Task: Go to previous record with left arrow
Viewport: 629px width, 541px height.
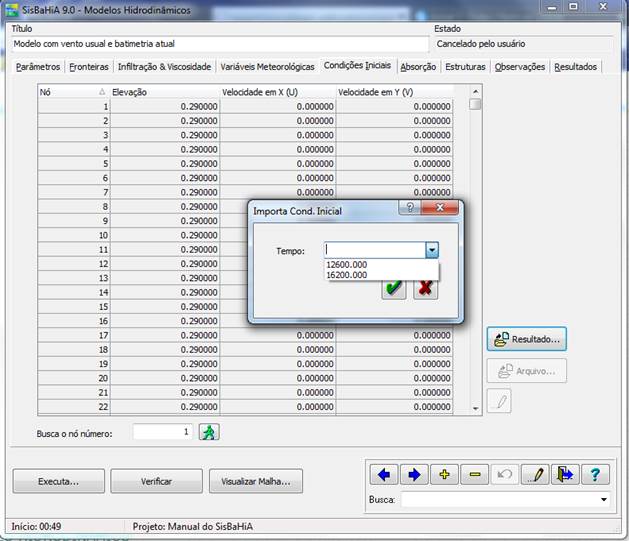Action: coord(384,474)
